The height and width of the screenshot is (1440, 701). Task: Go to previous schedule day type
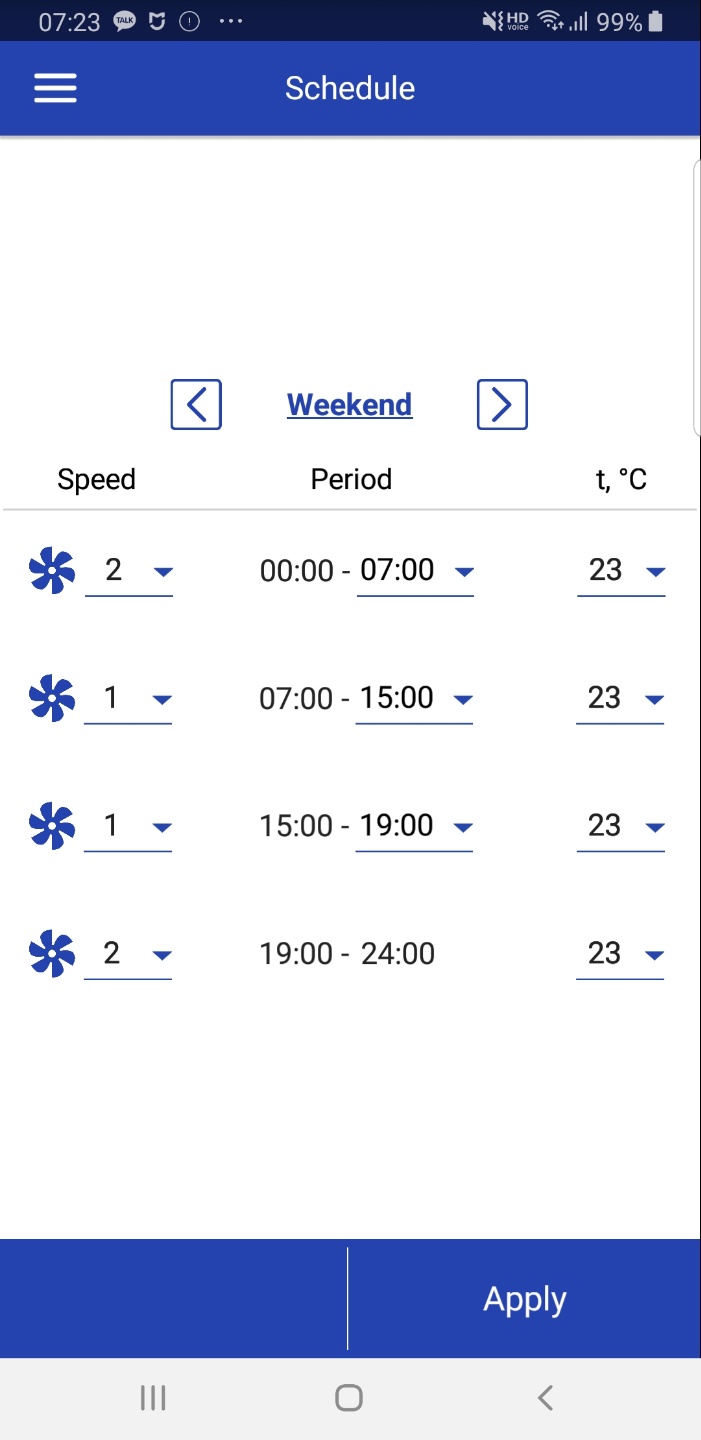(x=196, y=405)
